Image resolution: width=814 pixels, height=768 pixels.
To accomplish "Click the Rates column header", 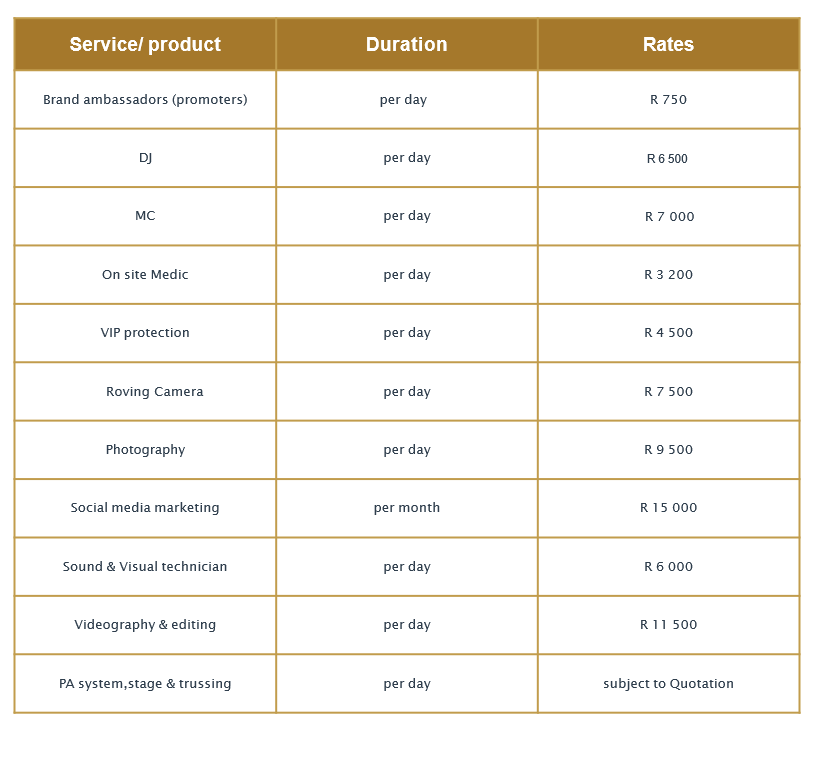I will point(668,44).
